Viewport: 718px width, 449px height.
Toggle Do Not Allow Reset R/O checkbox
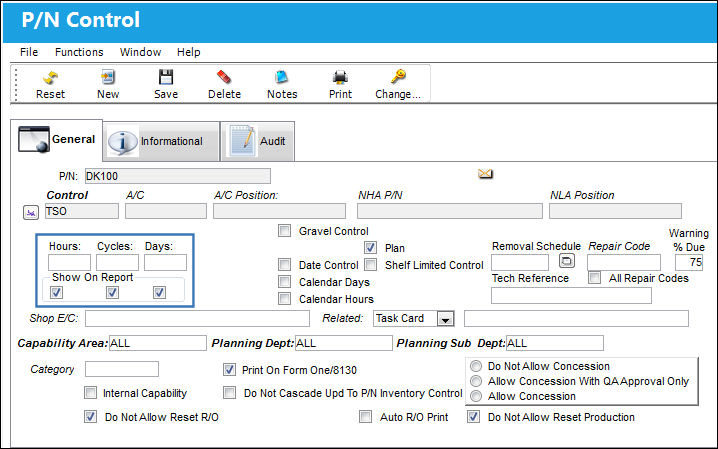(x=90, y=417)
